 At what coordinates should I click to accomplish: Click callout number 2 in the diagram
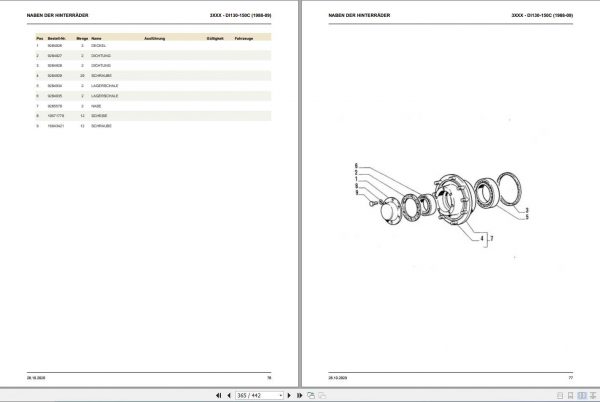click(356, 173)
